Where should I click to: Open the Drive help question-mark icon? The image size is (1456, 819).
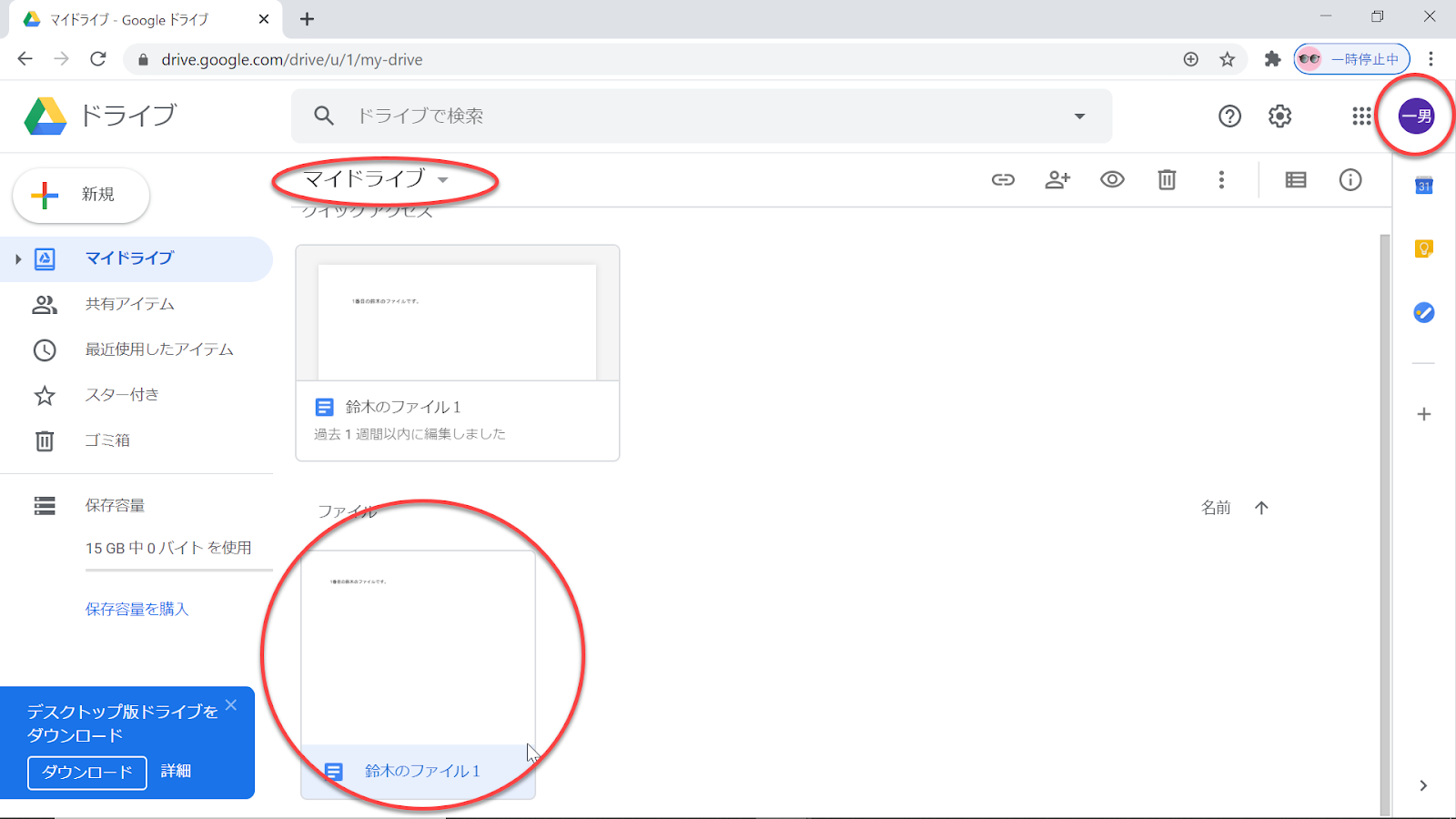point(1229,116)
